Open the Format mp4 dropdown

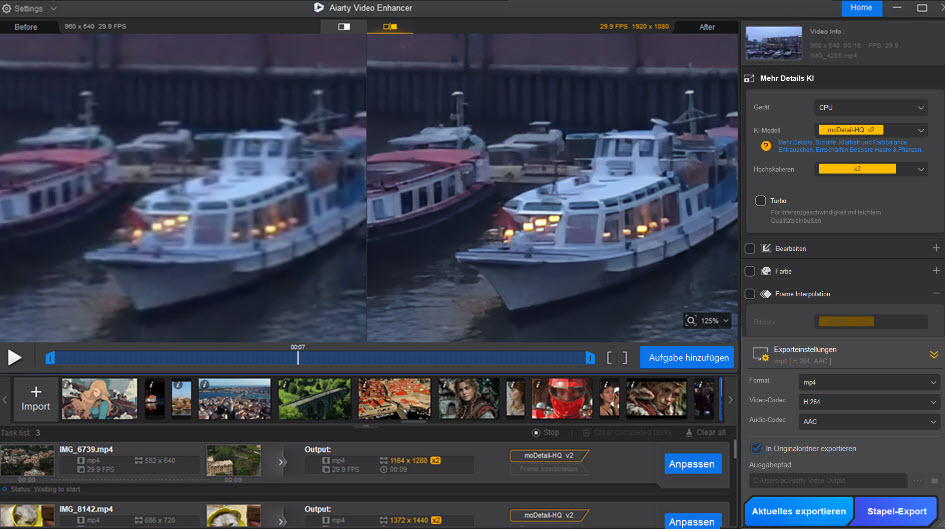click(870, 382)
